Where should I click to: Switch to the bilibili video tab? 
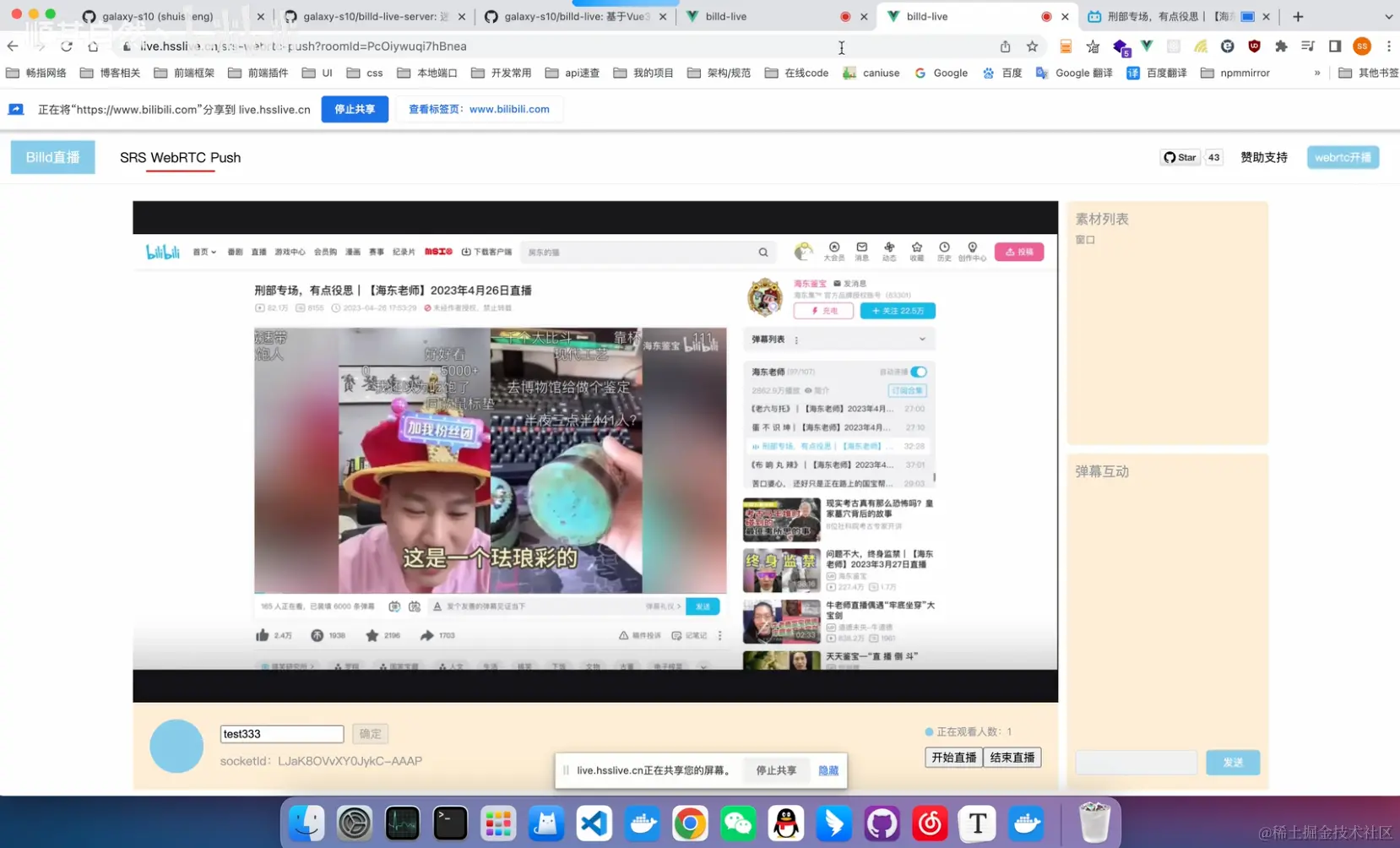click(x=1178, y=16)
